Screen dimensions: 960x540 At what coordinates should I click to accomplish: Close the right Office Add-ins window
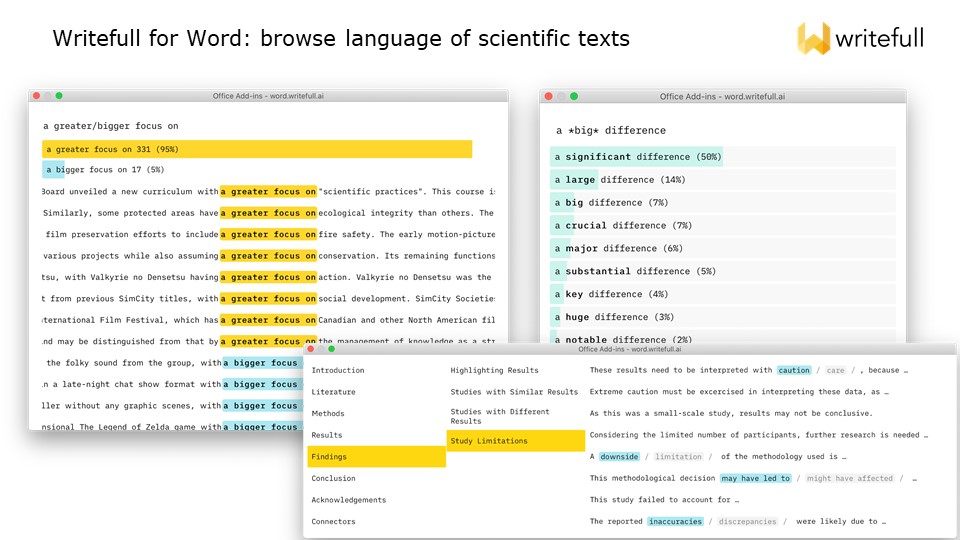coord(549,96)
